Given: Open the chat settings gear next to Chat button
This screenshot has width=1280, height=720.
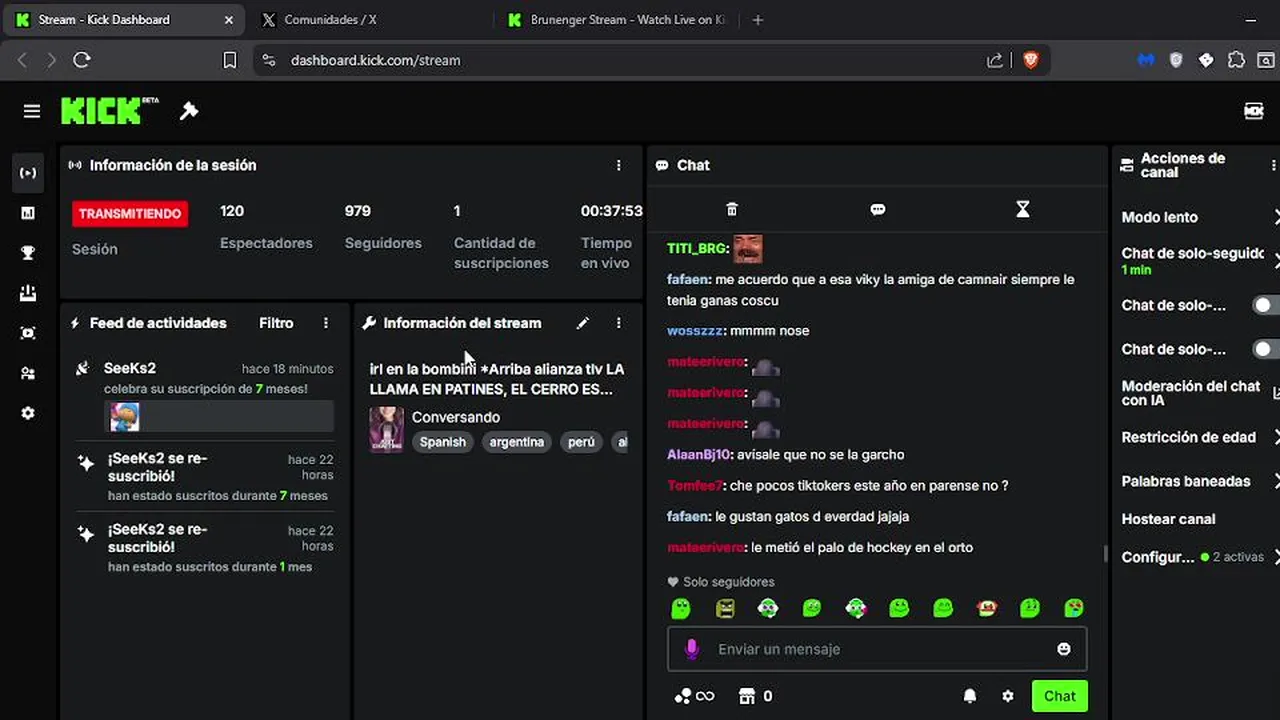Looking at the screenshot, I should point(1008,696).
